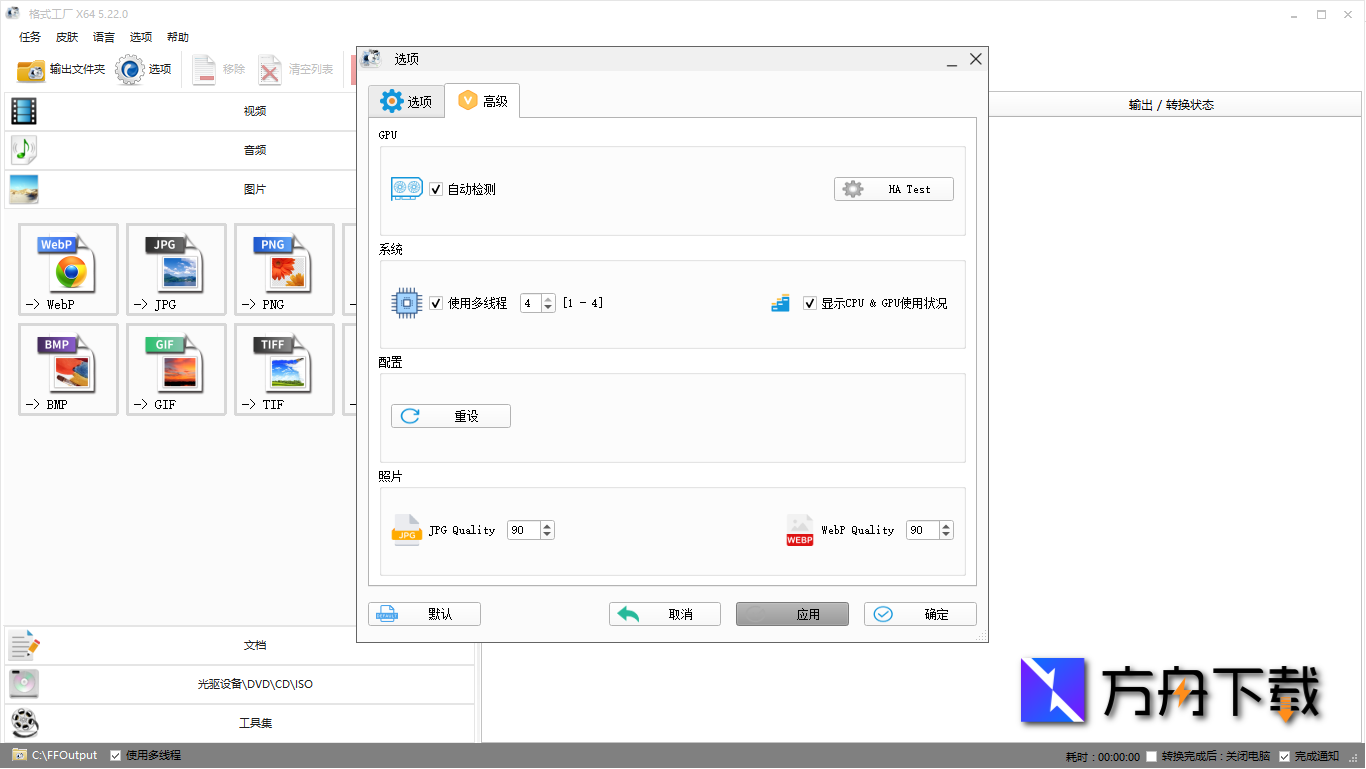The height and width of the screenshot is (769, 1366).
Task: Open the output folder (输出文件夹) toolbar icon
Action: [x=32, y=70]
